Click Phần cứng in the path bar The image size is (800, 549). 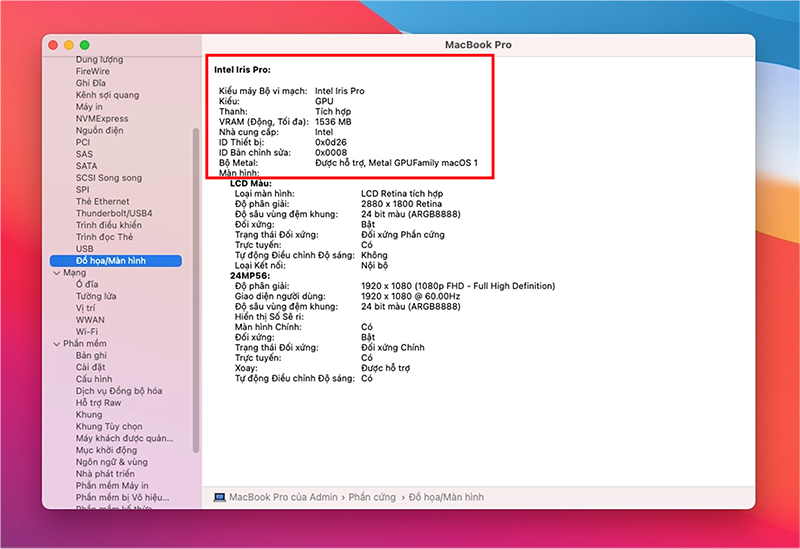click(372, 497)
